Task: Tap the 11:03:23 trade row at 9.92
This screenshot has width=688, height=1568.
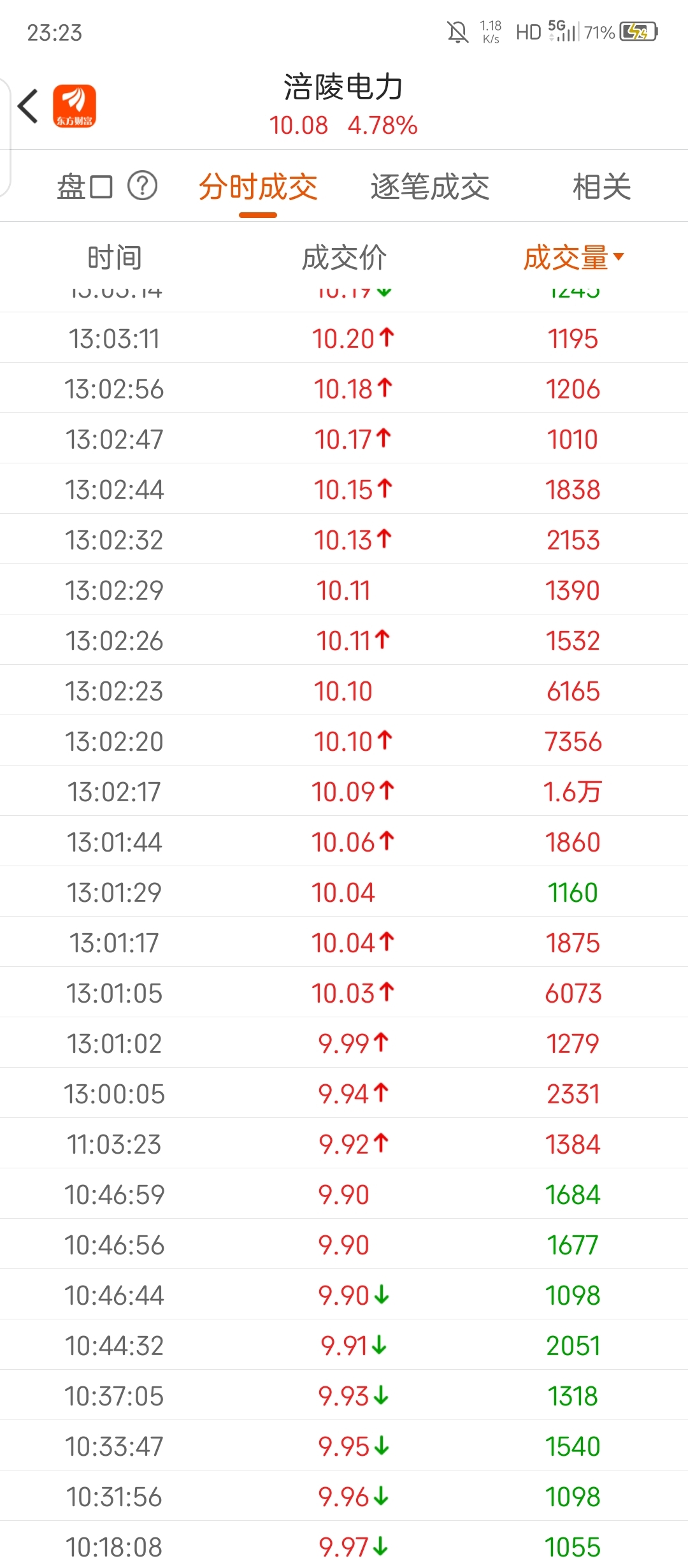Action: tap(344, 1143)
